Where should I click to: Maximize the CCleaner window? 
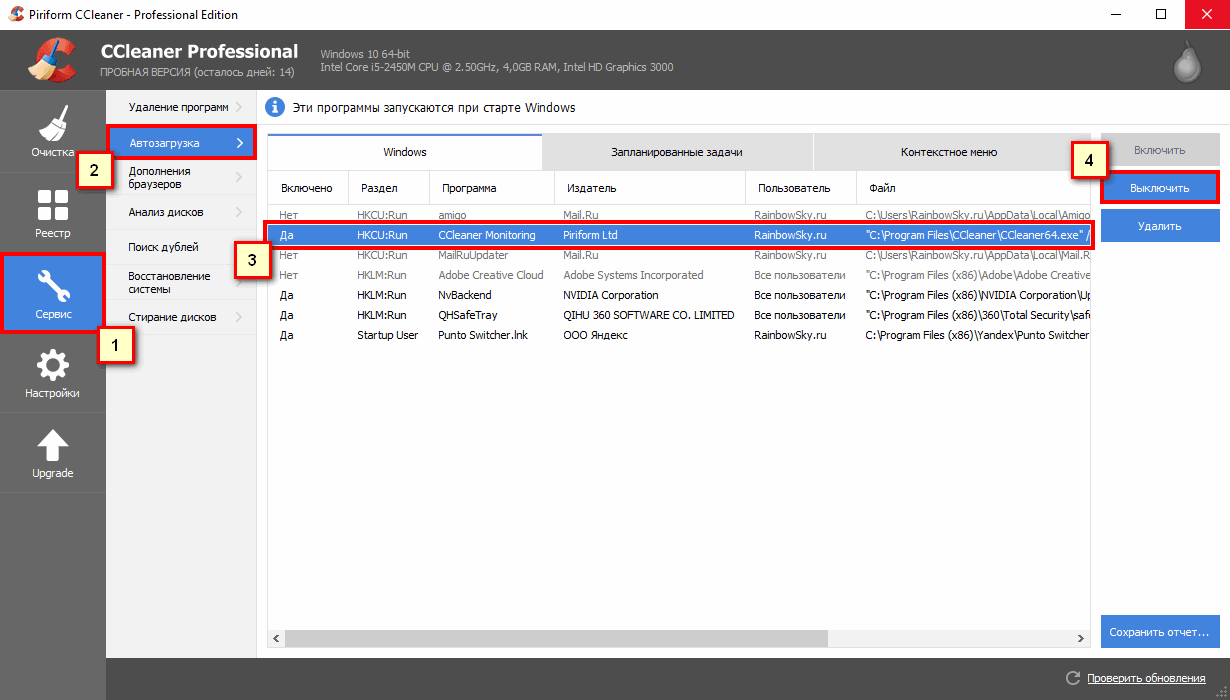(x=1161, y=15)
